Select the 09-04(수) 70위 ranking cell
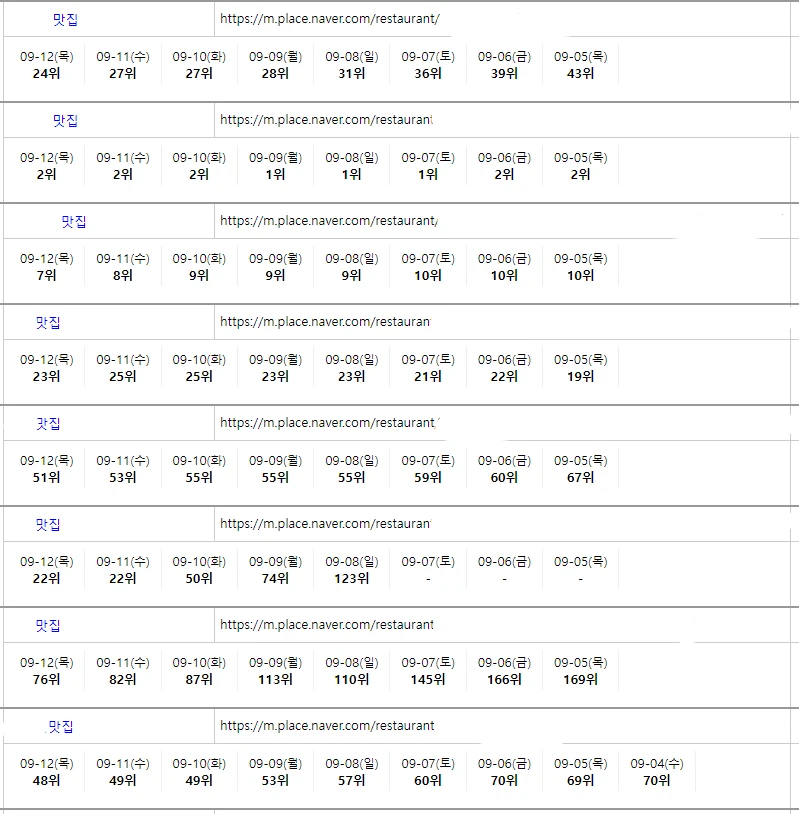 (656, 772)
